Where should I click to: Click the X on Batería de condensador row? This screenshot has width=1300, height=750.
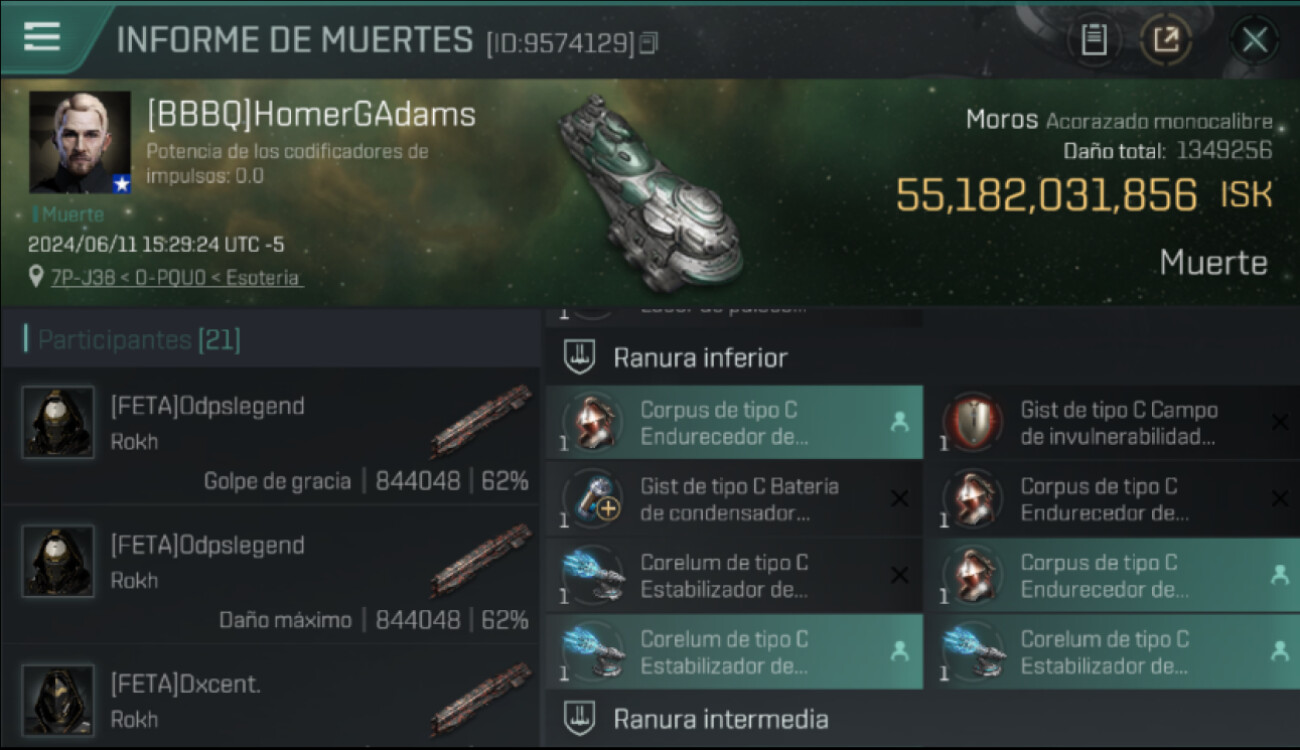coord(899,498)
